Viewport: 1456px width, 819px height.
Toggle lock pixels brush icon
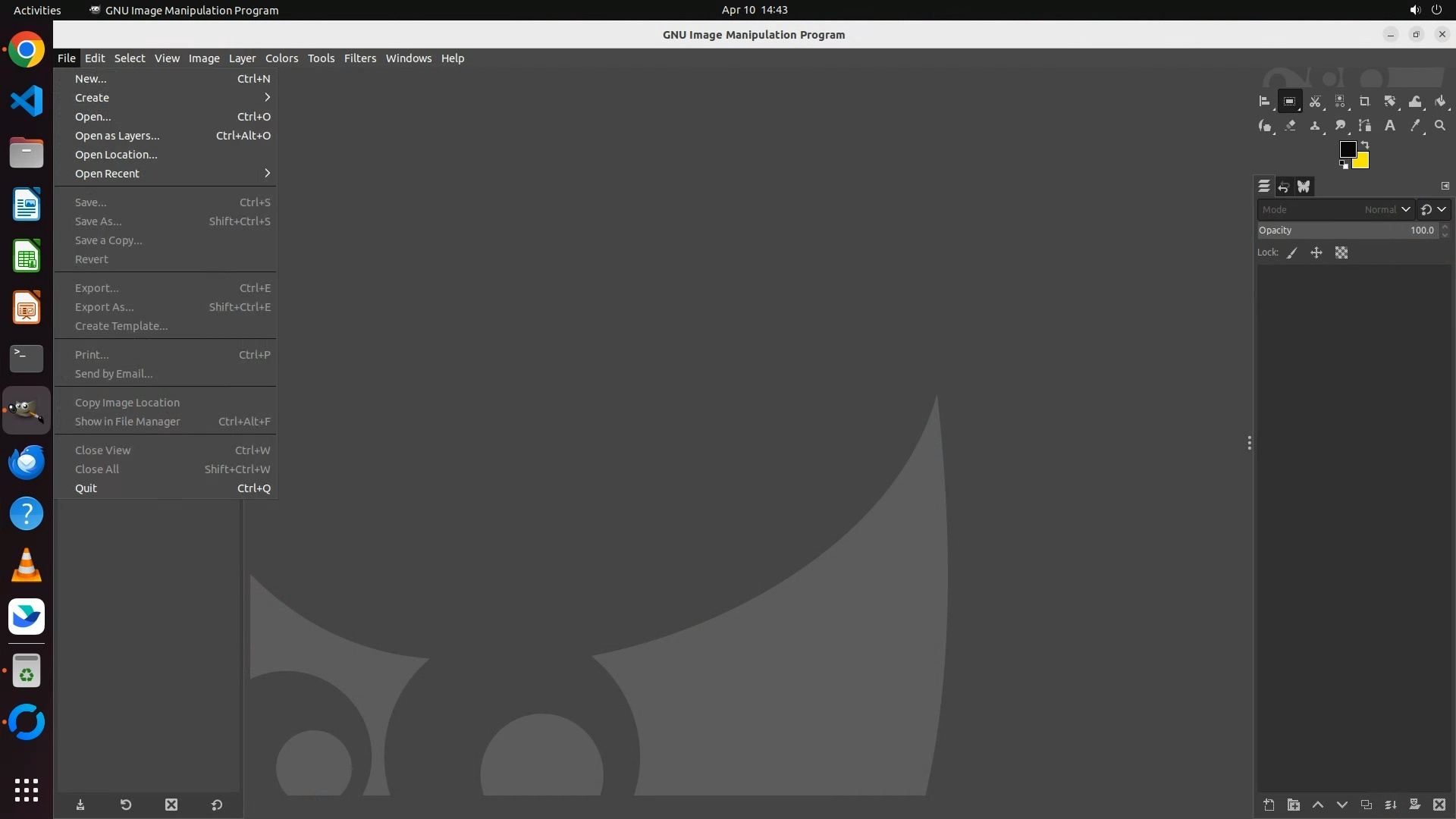[x=1292, y=253]
